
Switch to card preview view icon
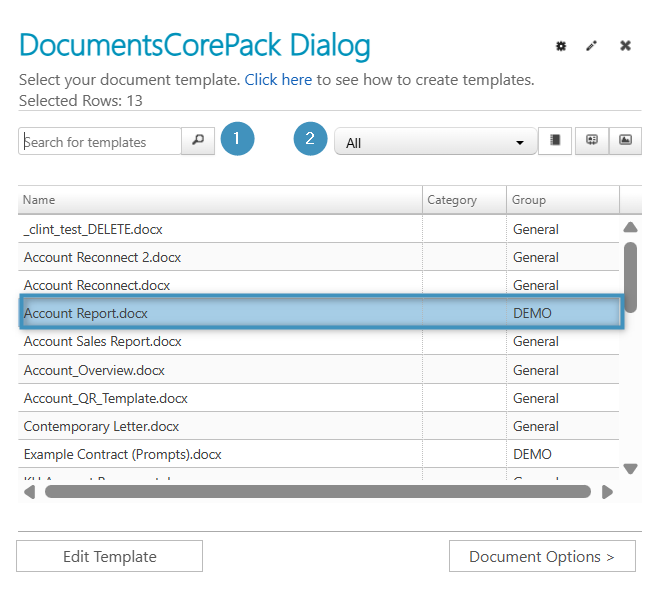(x=591, y=141)
